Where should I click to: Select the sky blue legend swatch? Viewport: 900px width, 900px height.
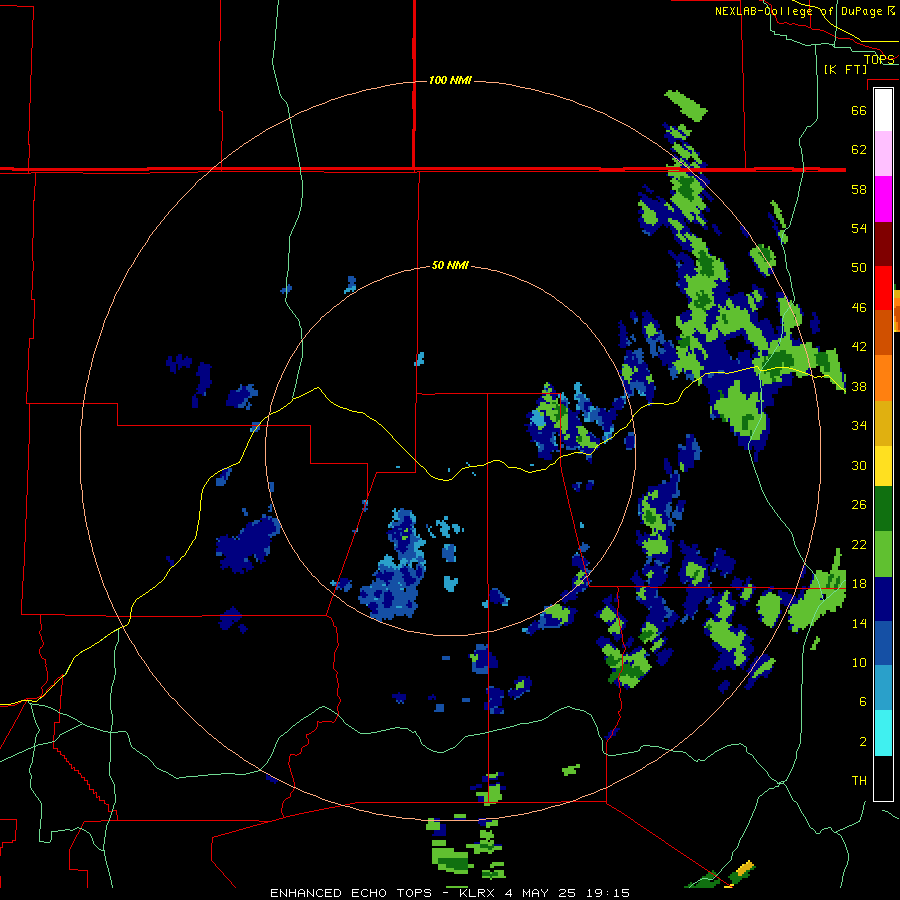coord(883,688)
